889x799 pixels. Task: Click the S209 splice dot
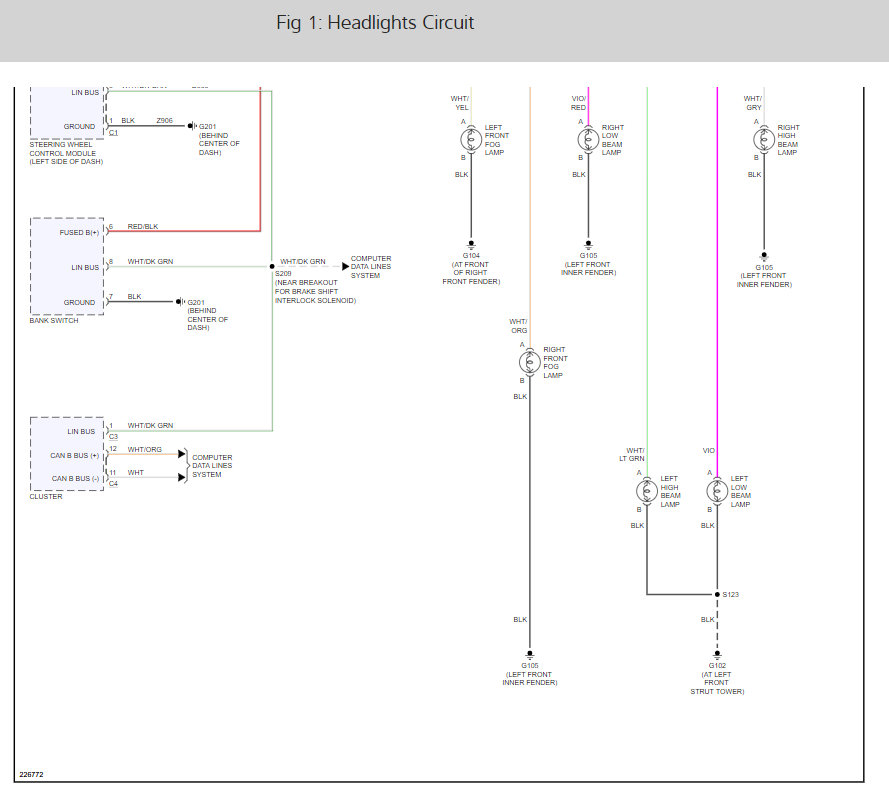[272, 267]
